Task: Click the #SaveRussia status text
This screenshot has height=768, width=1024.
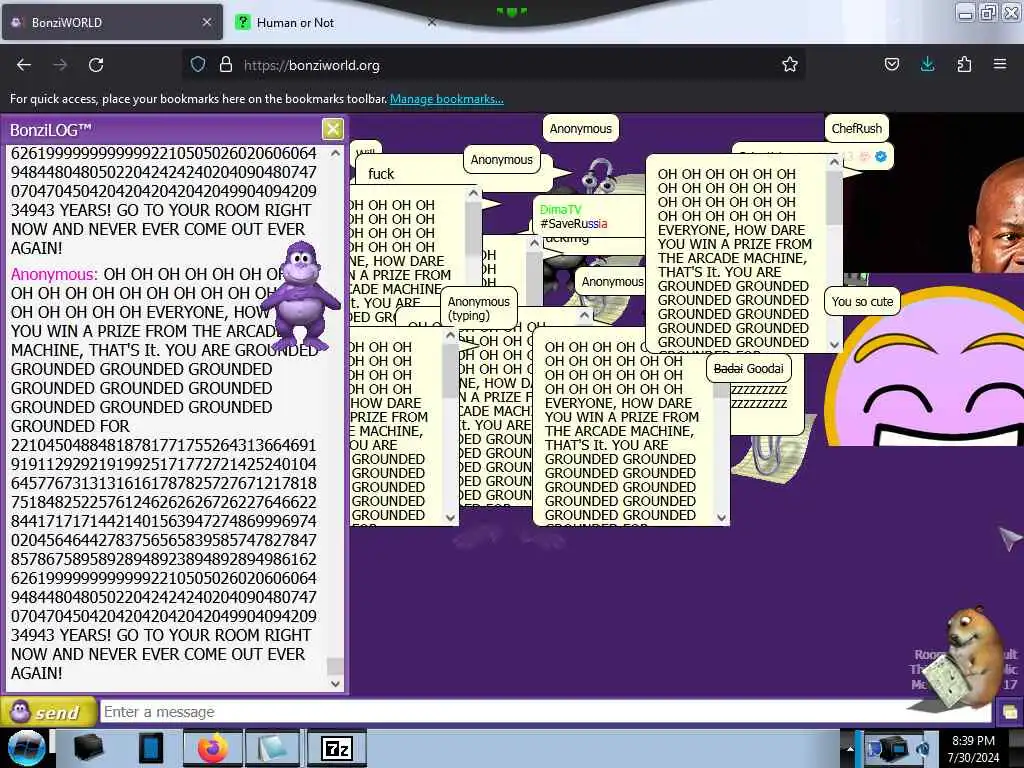Action: tap(573, 224)
